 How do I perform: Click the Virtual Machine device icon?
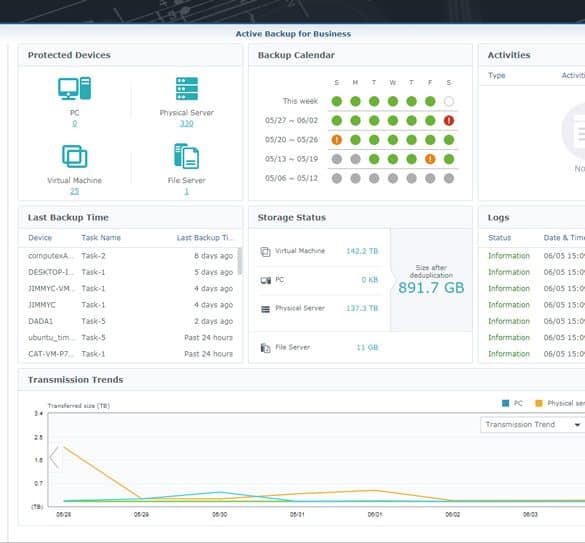click(74, 156)
